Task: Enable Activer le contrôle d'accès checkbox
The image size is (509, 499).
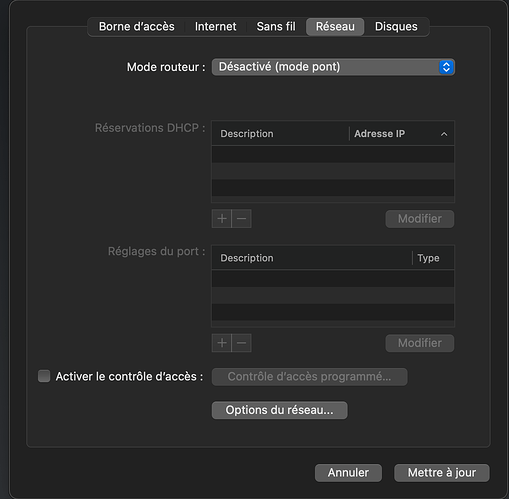Action: coord(44,376)
